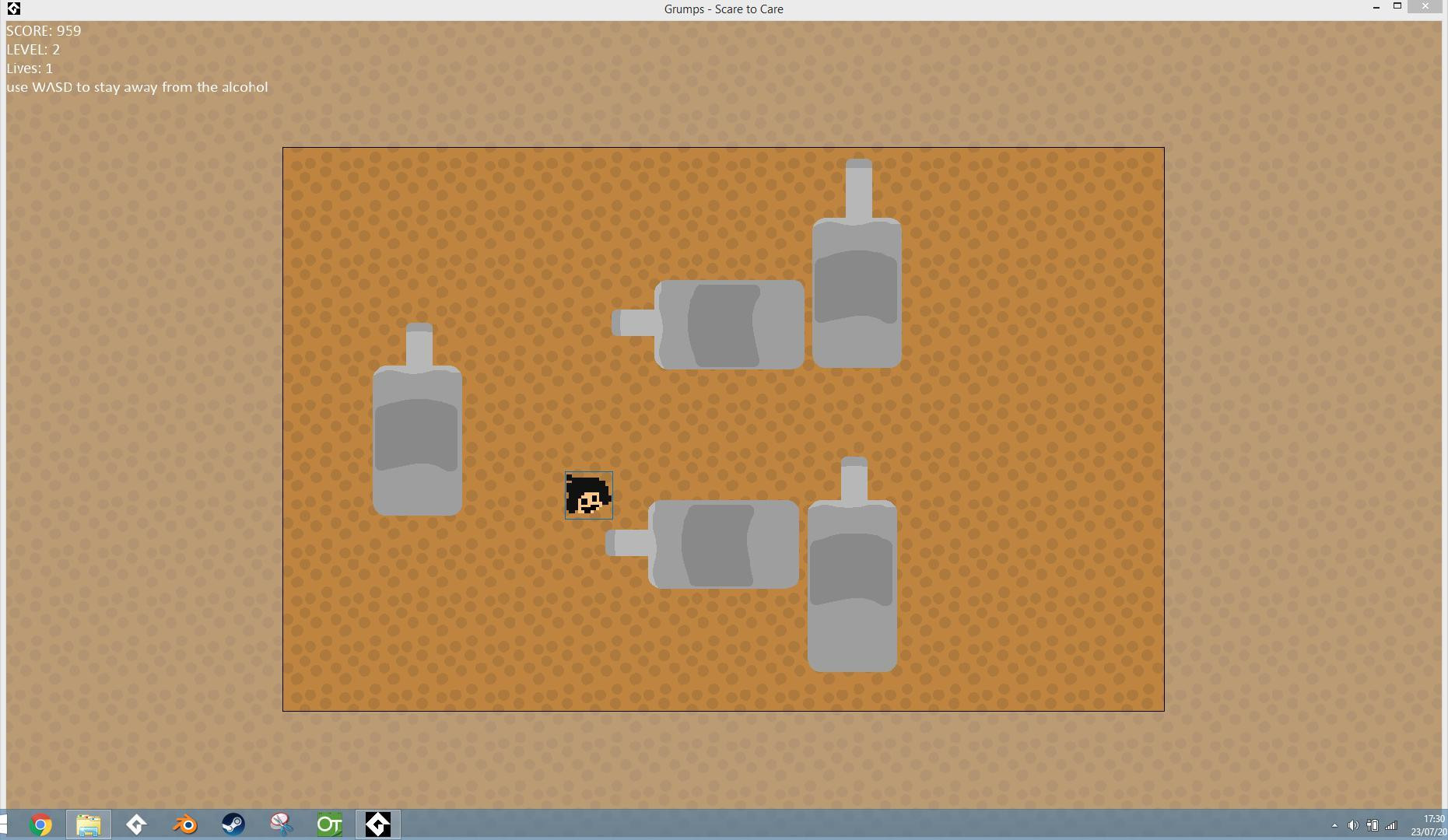Screen dimensions: 1448x840
Task: Click the "SCORE: 959" text
Action: point(44,31)
